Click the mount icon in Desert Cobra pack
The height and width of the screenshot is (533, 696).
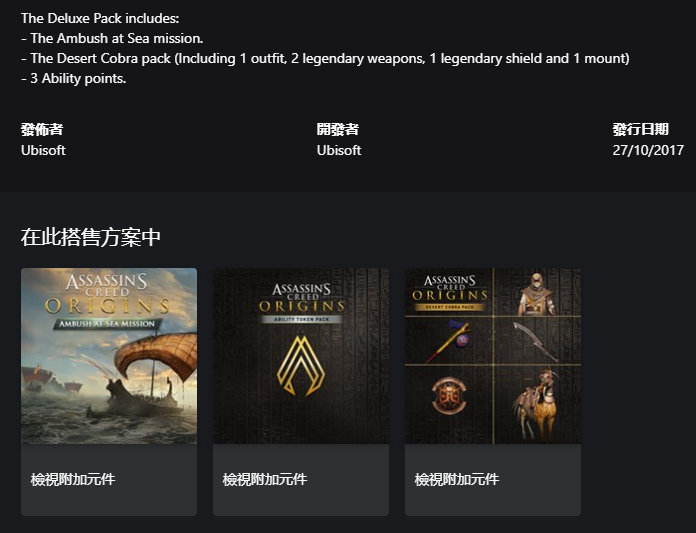pyautogui.click(x=537, y=400)
